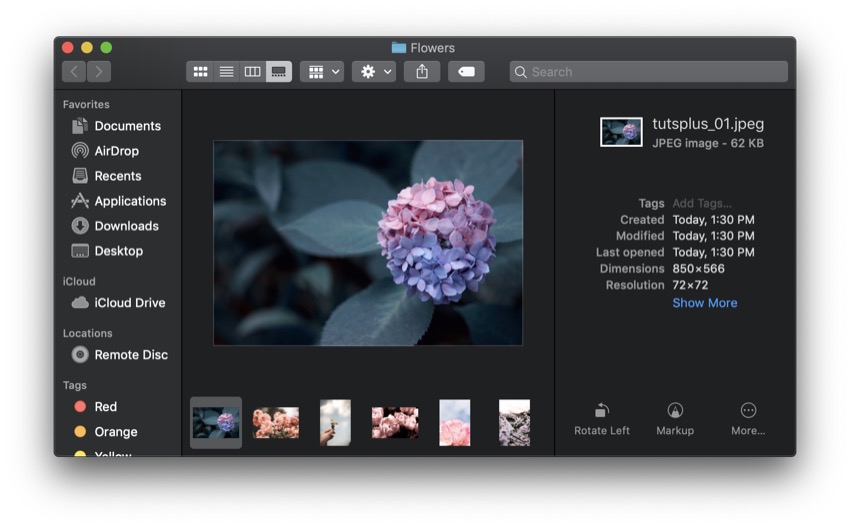This screenshot has width=850, height=528.
Task: Click the Edit Tags toolbar button
Action: (x=466, y=72)
